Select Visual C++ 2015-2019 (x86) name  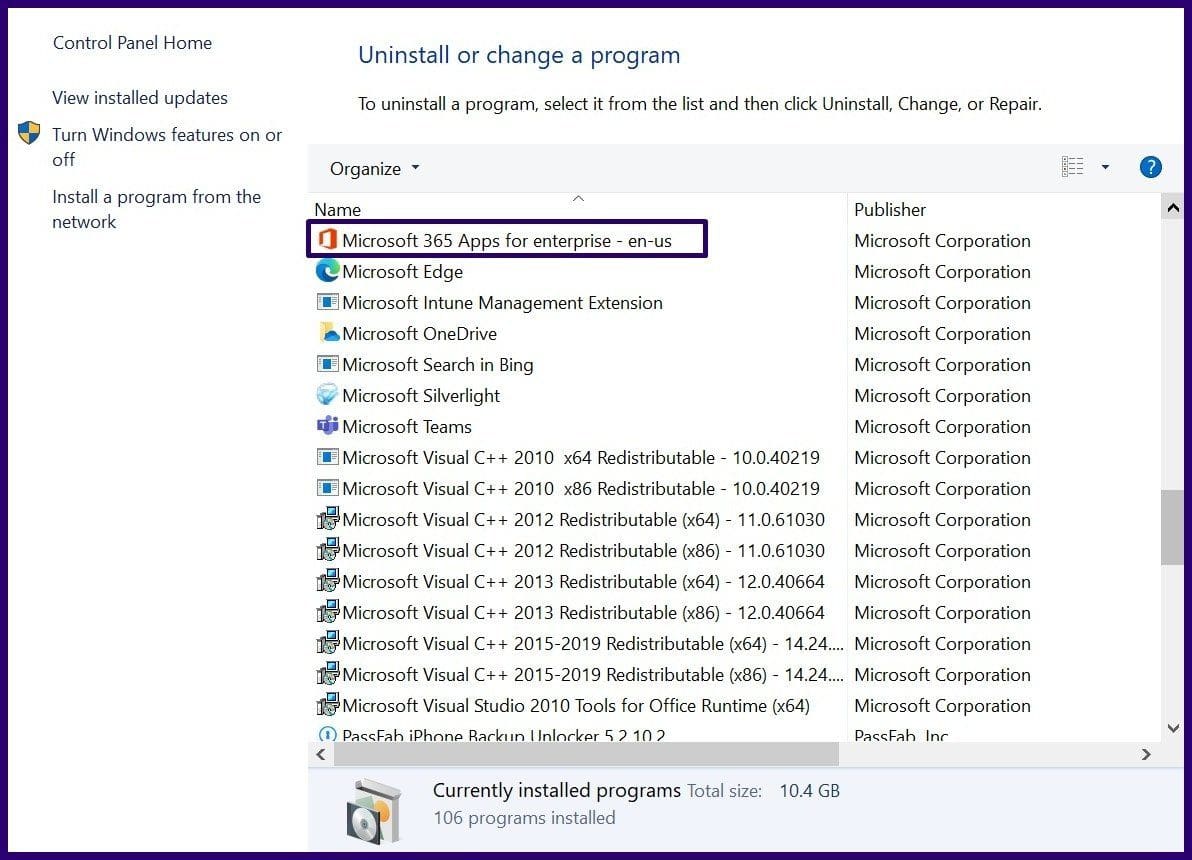[593, 674]
